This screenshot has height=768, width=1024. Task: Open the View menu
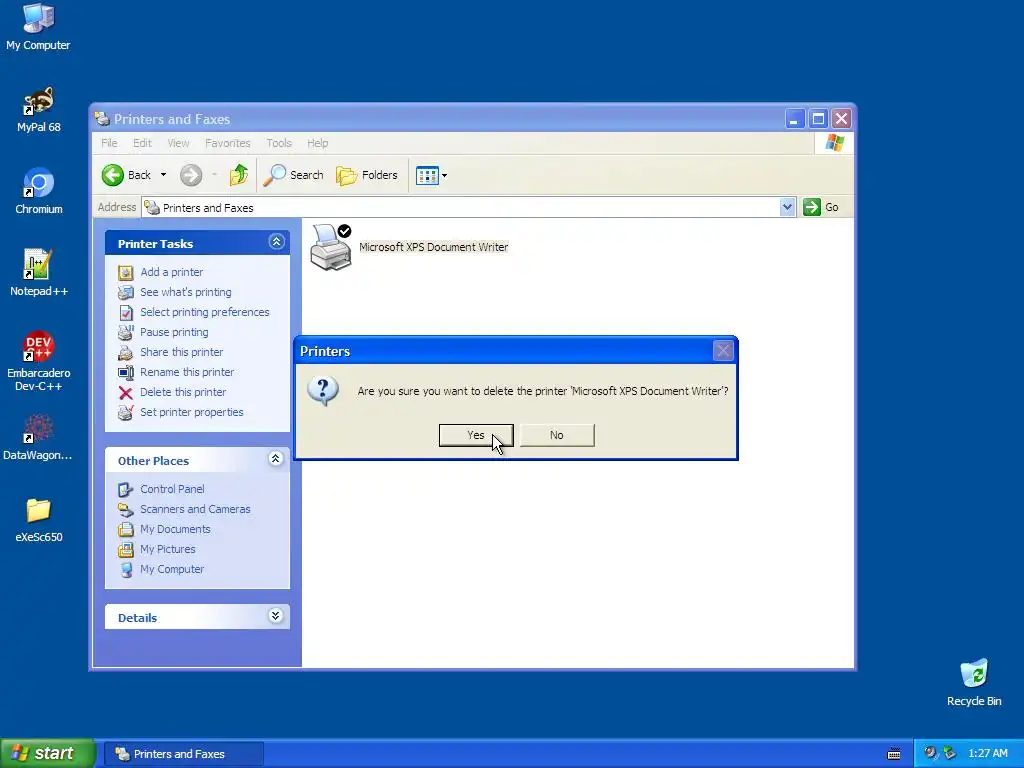(x=178, y=143)
